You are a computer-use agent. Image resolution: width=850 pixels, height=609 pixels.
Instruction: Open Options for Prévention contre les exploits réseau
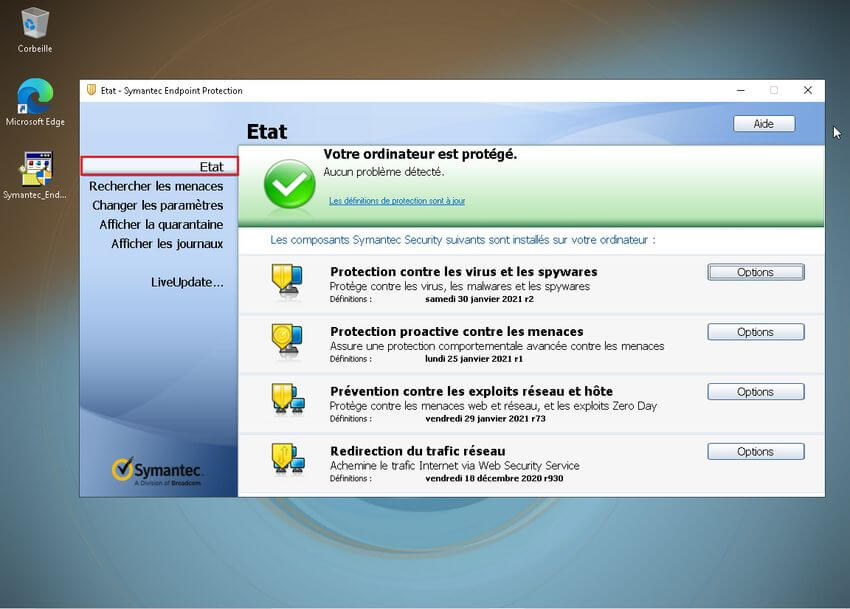[x=756, y=392]
